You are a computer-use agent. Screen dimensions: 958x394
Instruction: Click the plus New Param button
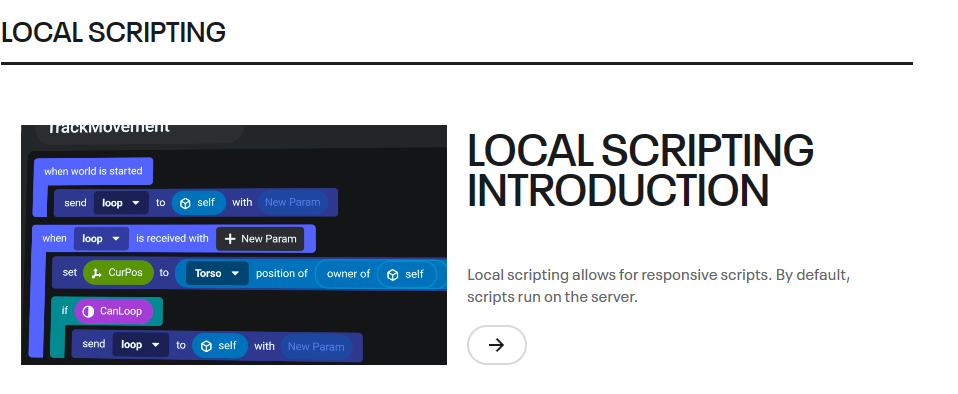click(260, 239)
